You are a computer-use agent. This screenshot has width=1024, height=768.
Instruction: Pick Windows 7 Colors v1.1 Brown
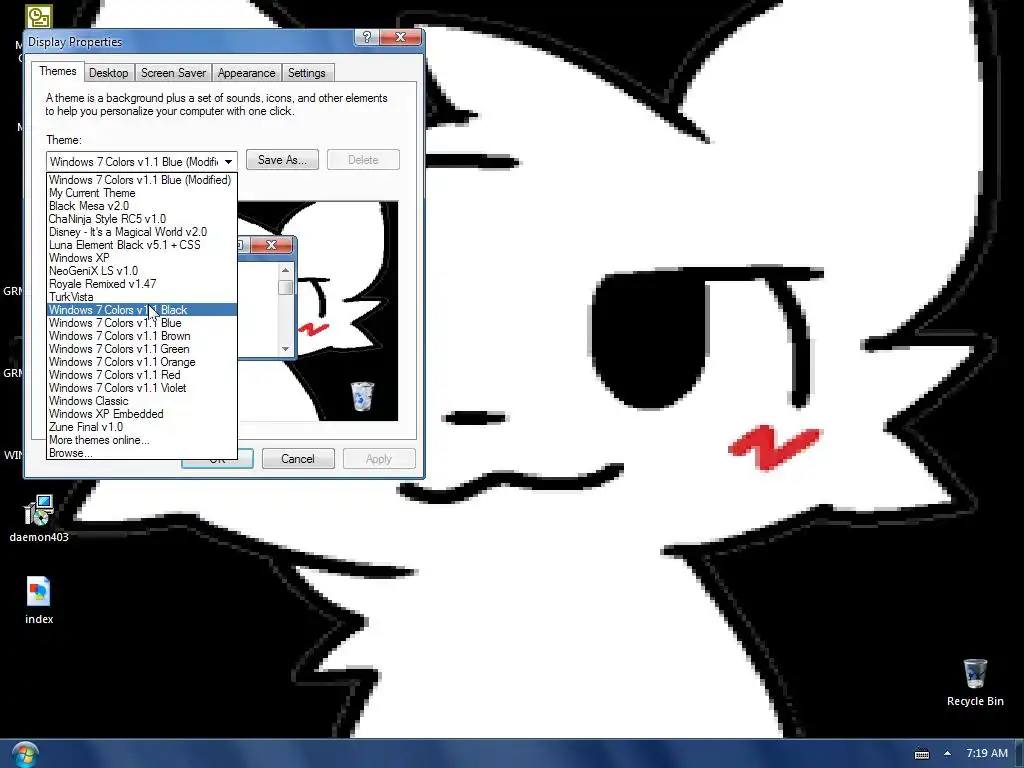140,336
